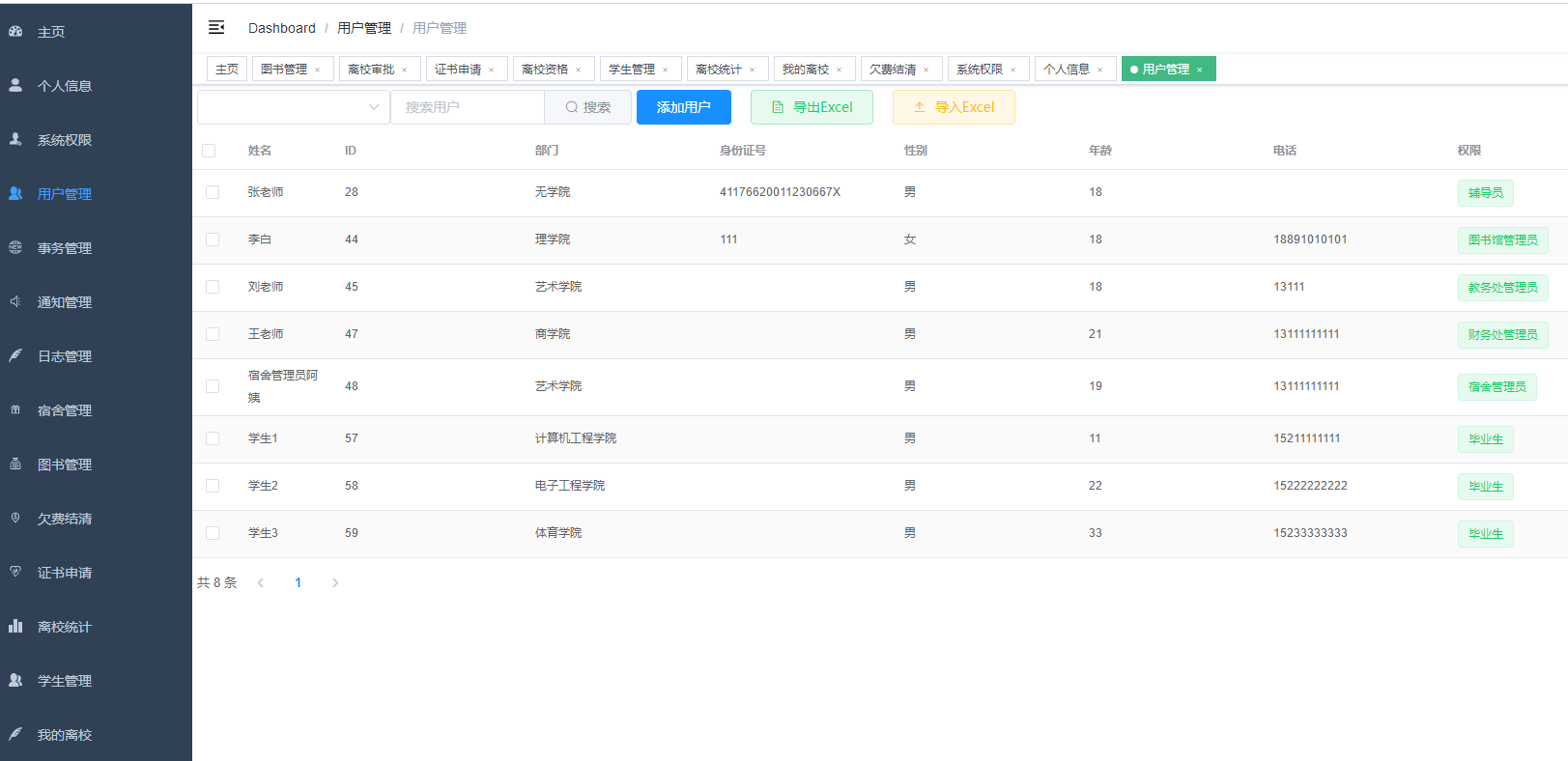Close the 我的离校 tab

(x=839, y=70)
